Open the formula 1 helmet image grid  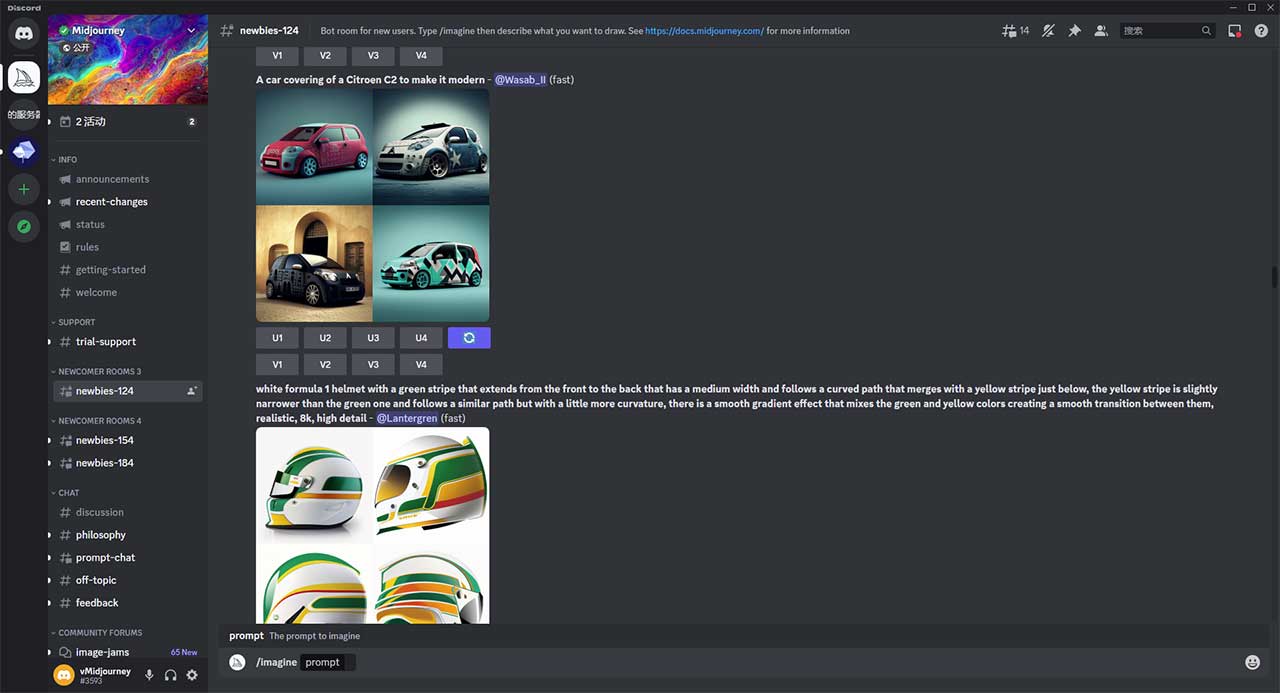pos(373,525)
